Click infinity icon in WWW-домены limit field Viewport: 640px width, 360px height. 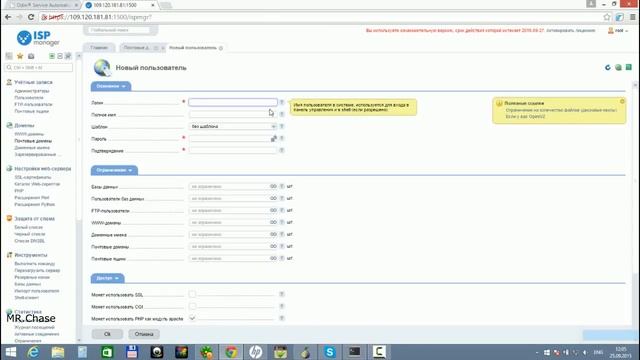click(x=273, y=222)
